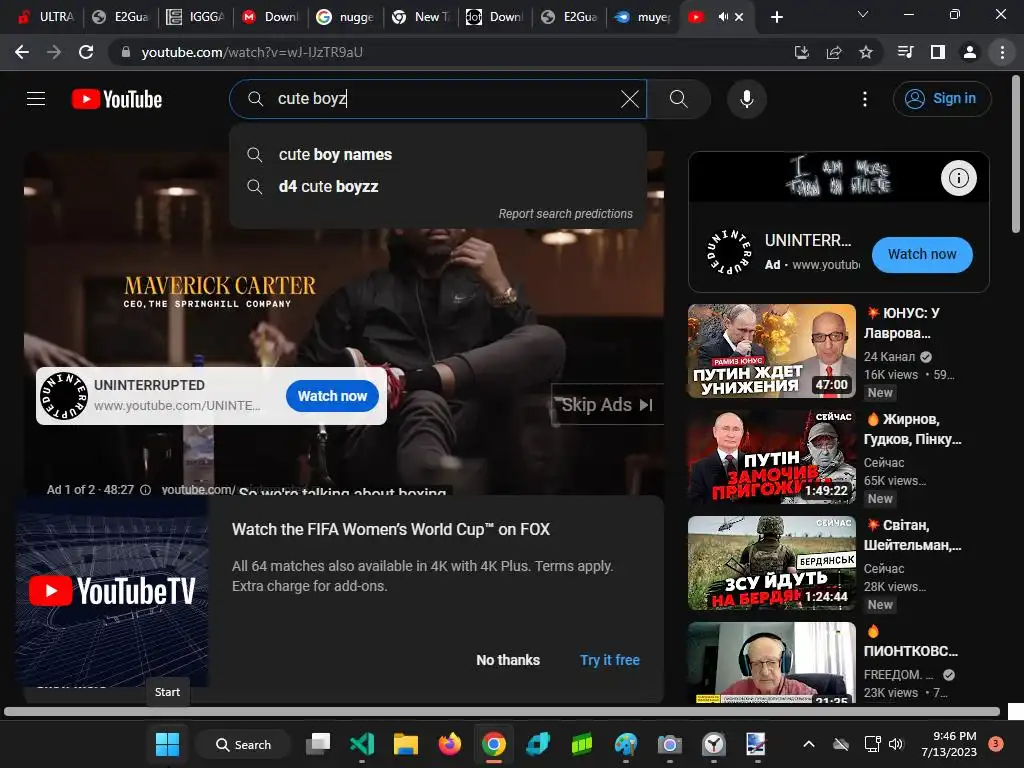Click Watch now in sidebar ad card
This screenshot has width=1024, height=768.
point(921,255)
